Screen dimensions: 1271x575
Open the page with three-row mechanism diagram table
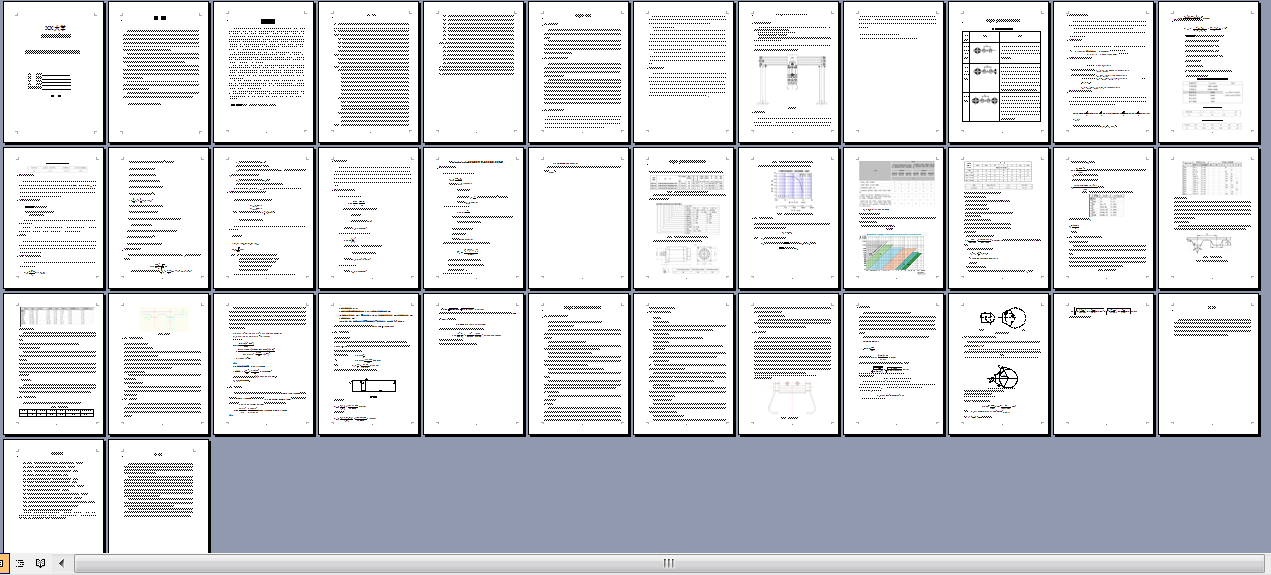[x=998, y=72]
